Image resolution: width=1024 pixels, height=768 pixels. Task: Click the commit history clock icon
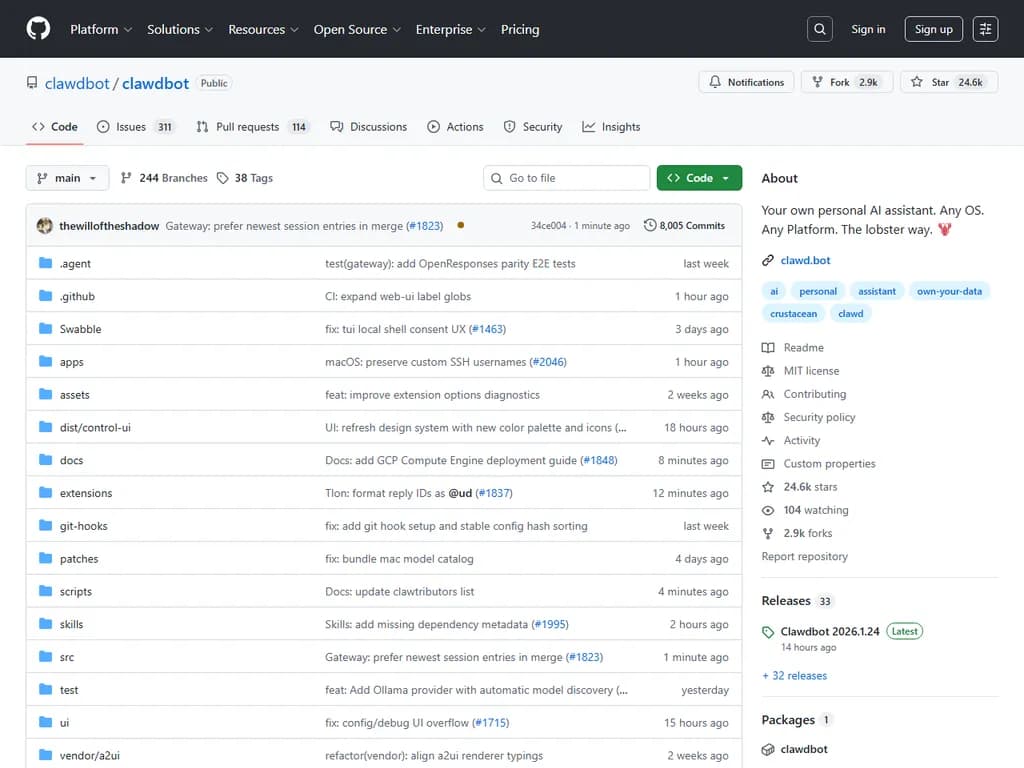click(x=650, y=226)
